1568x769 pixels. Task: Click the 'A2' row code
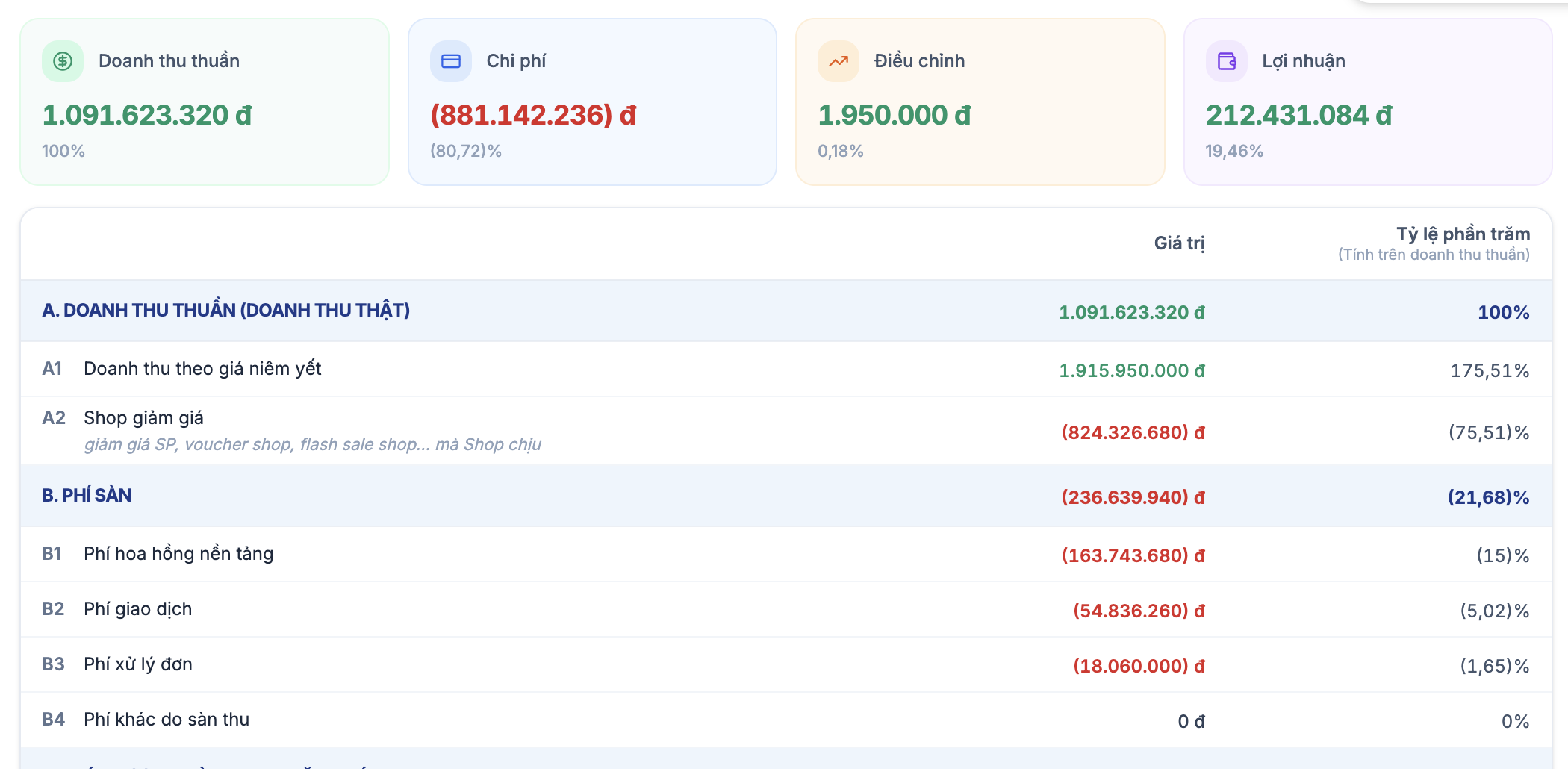54,418
